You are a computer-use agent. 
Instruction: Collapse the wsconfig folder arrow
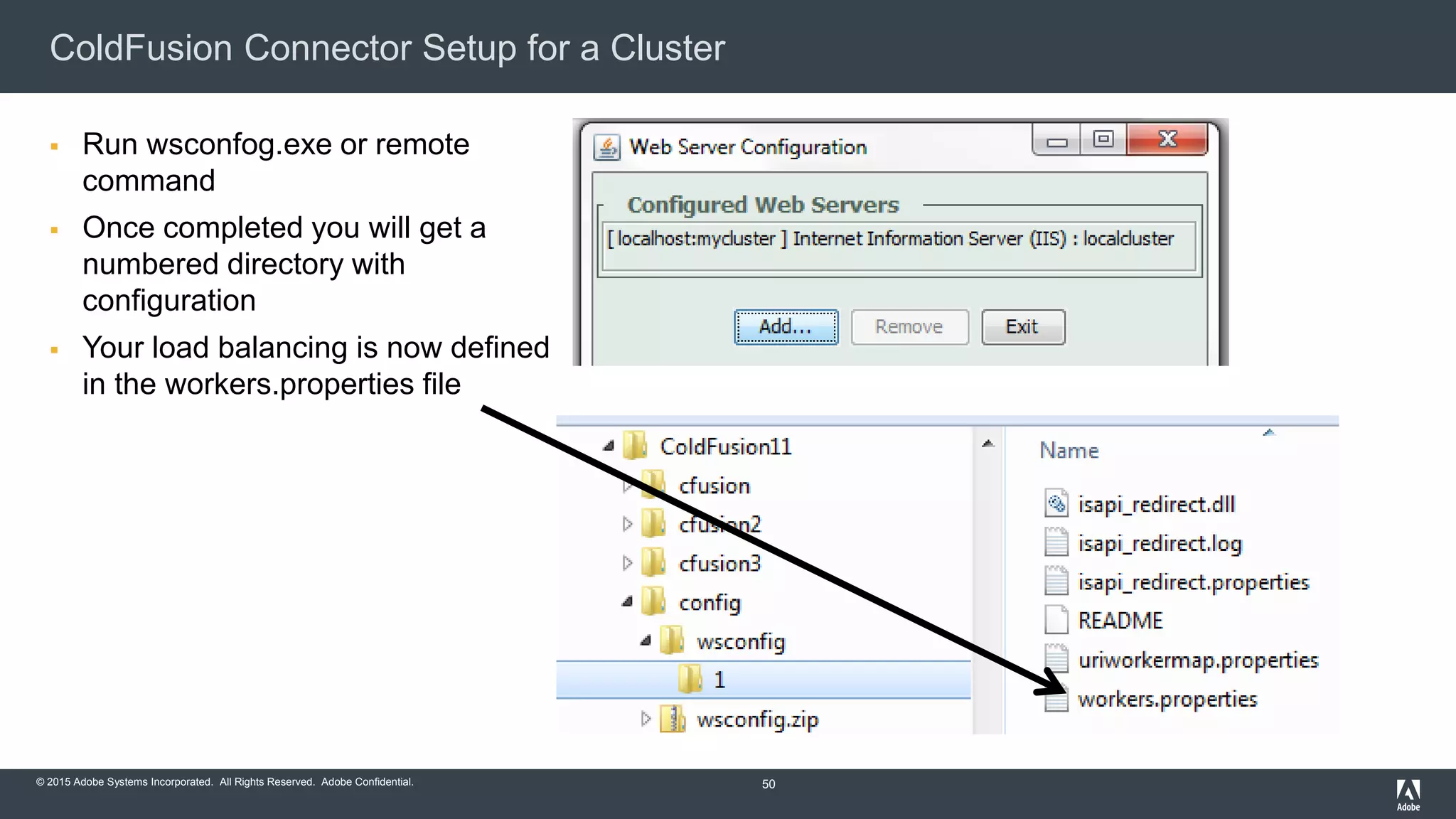point(646,641)
